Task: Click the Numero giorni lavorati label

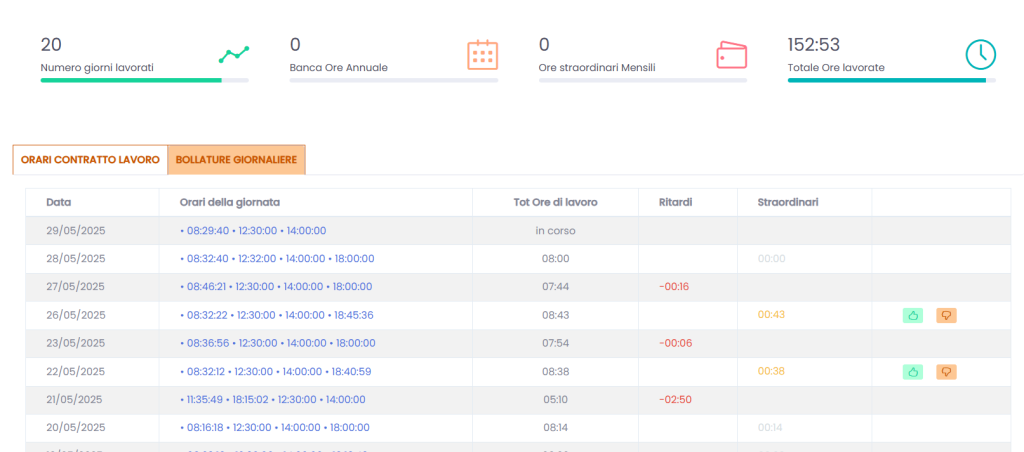Action: click(x=97, y=67)
